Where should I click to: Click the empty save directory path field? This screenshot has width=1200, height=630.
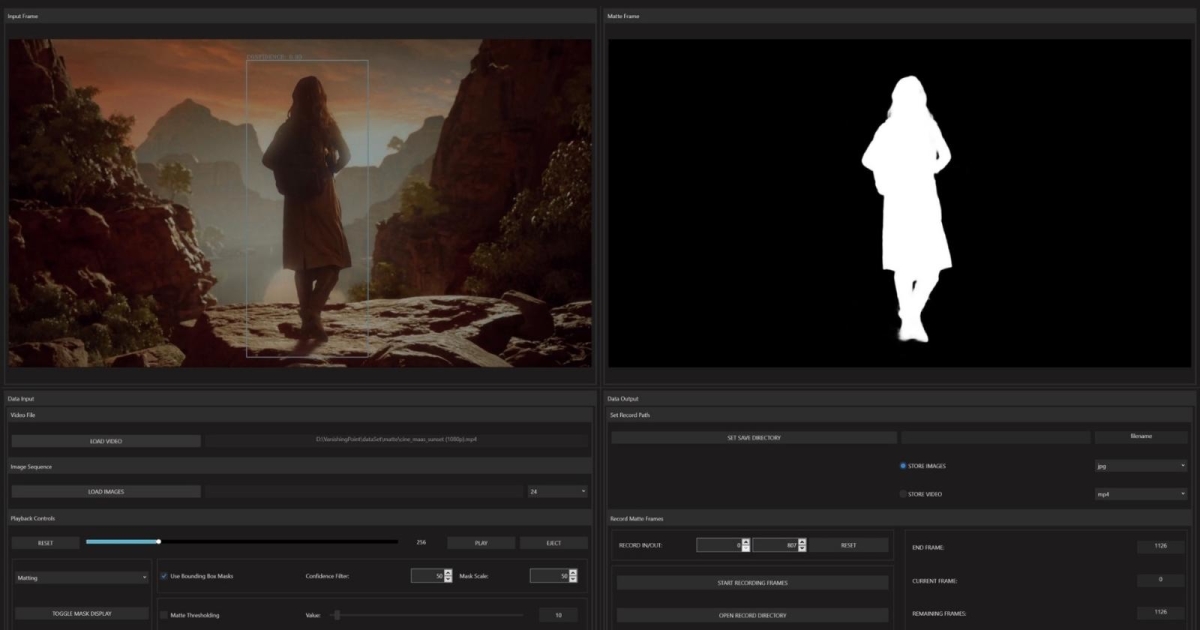point(996,438)
